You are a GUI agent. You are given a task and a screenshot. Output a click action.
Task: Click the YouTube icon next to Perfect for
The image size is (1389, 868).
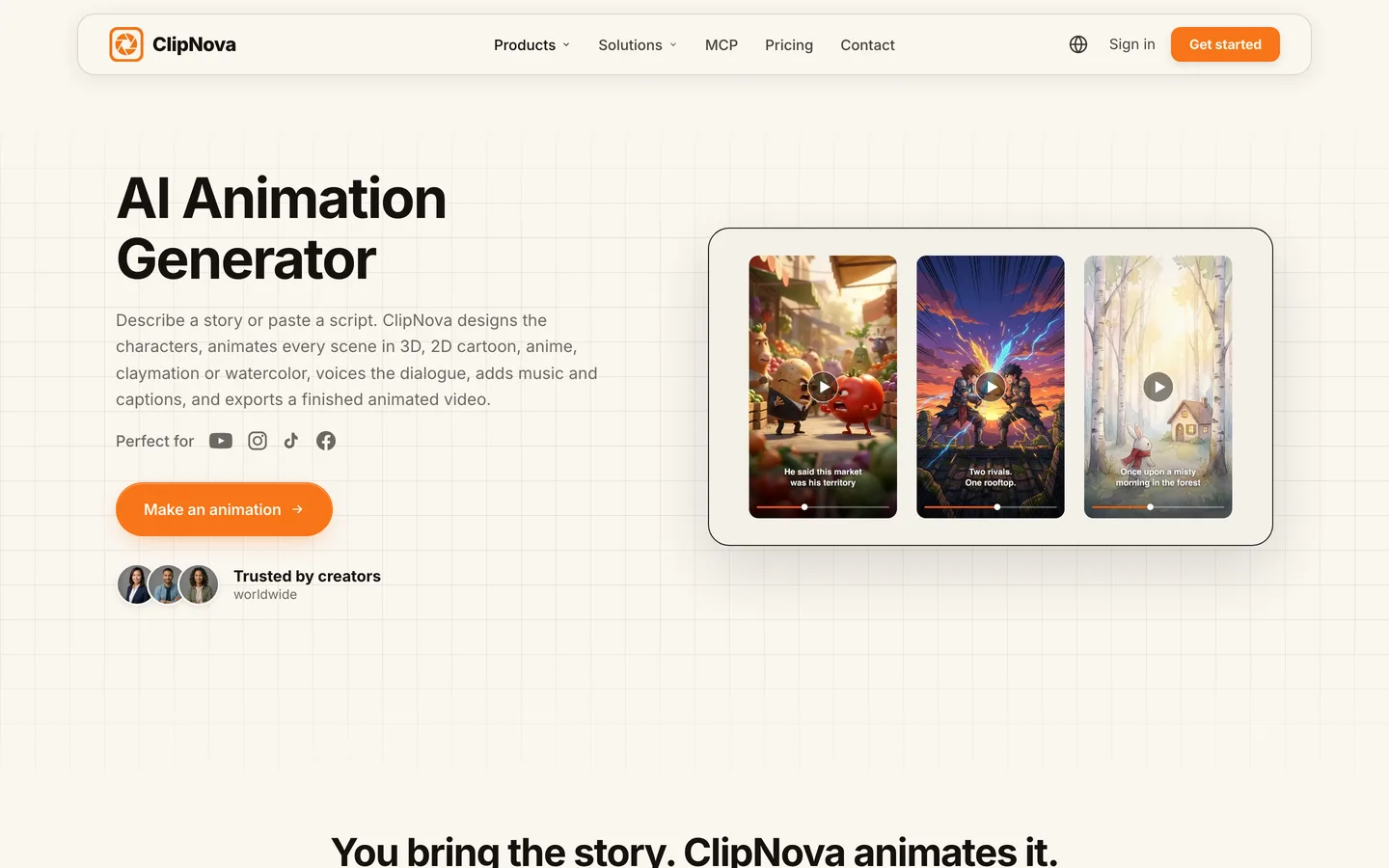coord(221,441)
